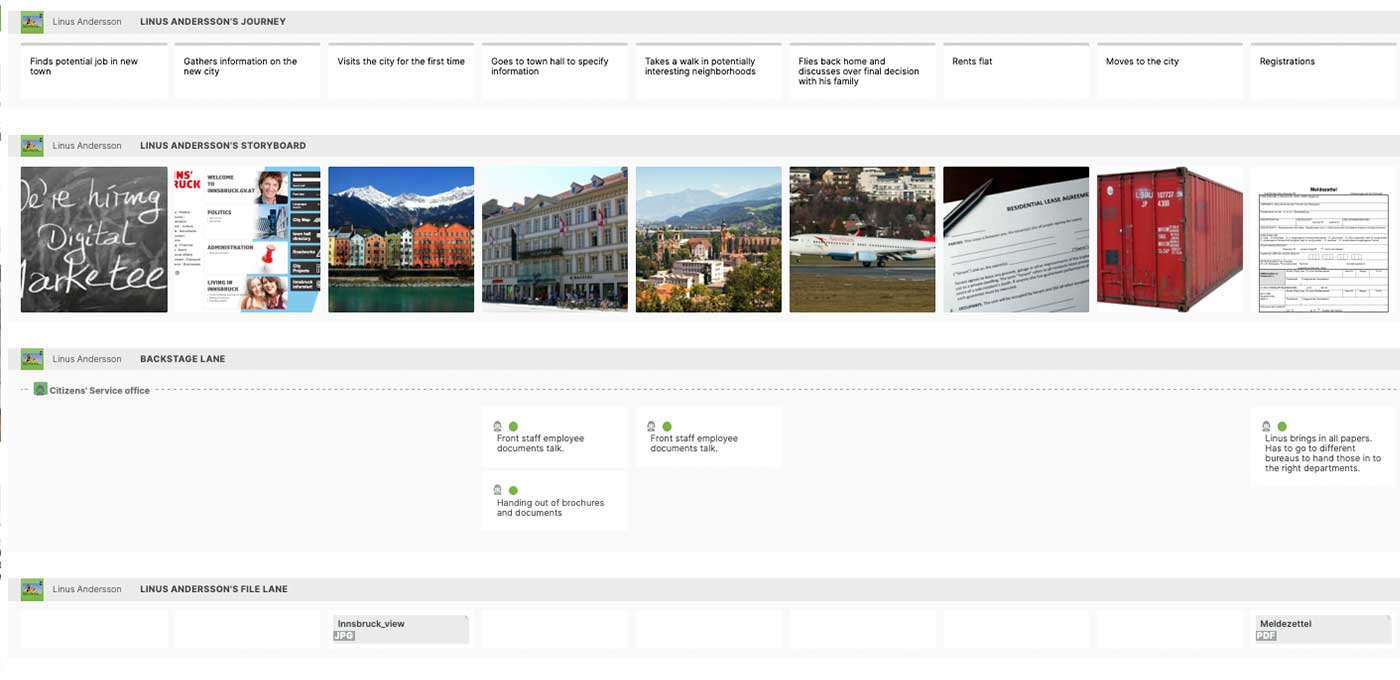The height and width of the screenshot is (680, 1400).
Task: Click the 'Linus Andersson' name in the Journey lane header
Action: 87,22
